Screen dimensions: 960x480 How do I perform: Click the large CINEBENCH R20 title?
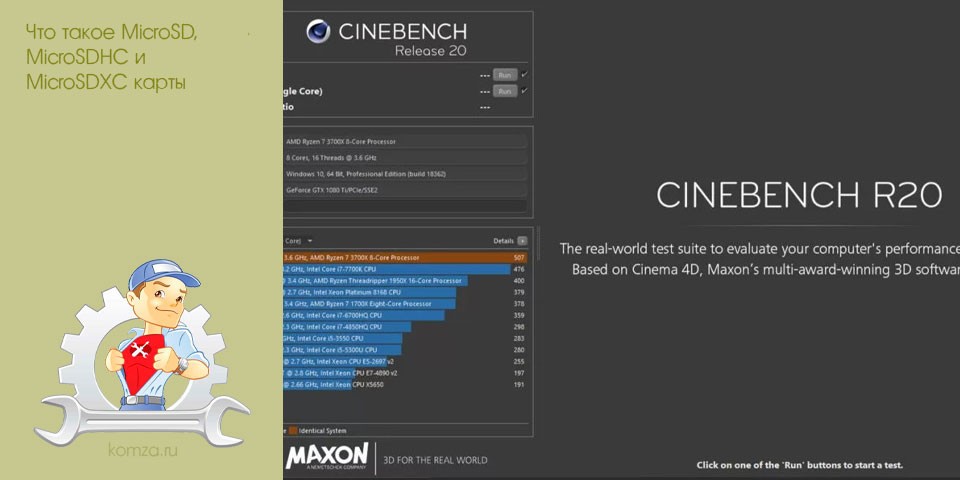coord(799,196)
